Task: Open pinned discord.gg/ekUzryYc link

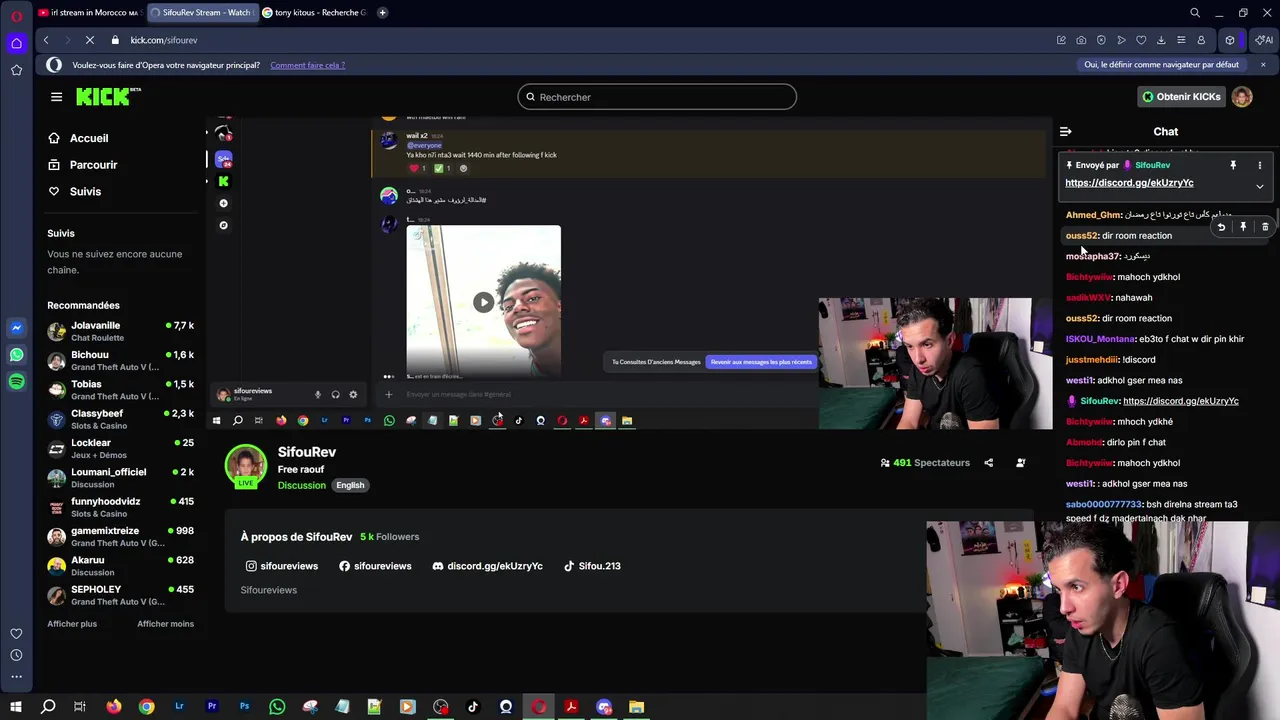Action: pyautogui.click(x=1129, y=183)
